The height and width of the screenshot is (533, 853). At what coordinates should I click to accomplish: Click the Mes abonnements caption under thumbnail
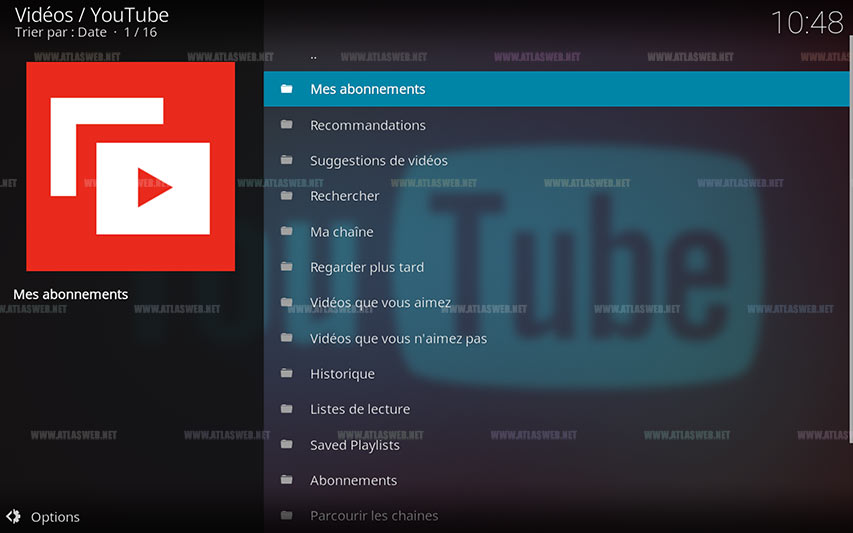(71, 294)
